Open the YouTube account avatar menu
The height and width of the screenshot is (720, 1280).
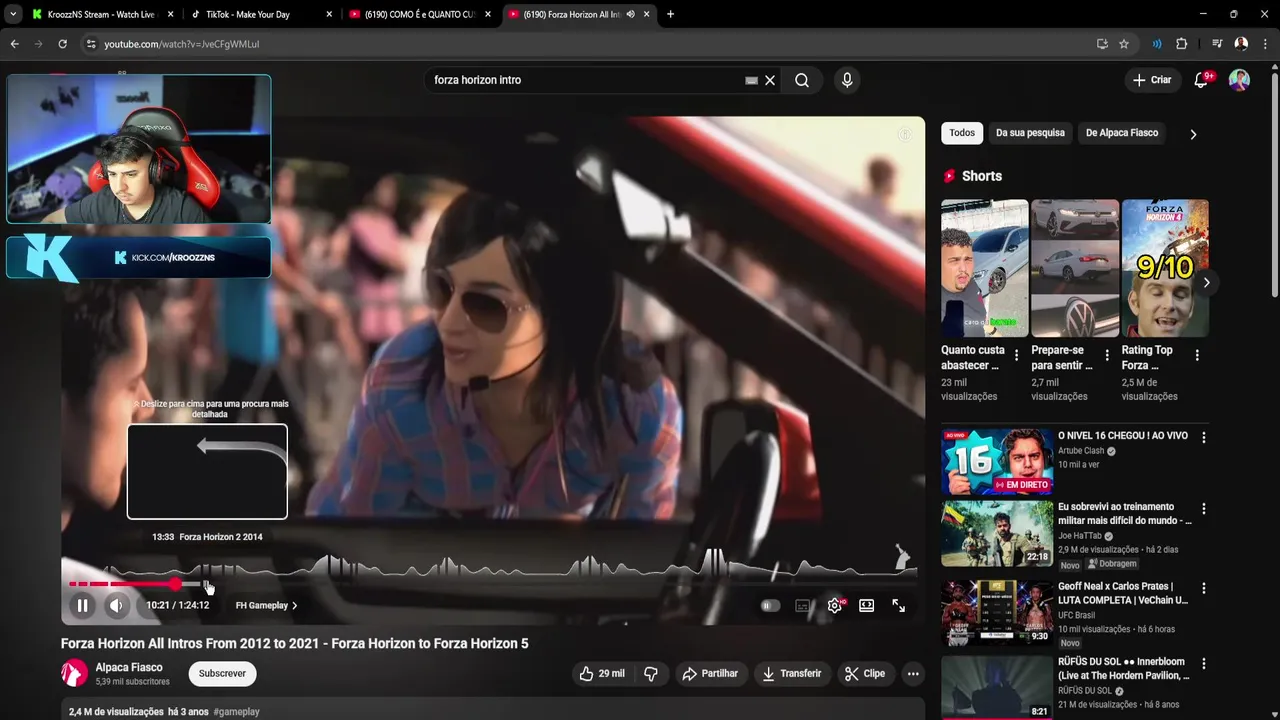click(x=1239, y=80)
